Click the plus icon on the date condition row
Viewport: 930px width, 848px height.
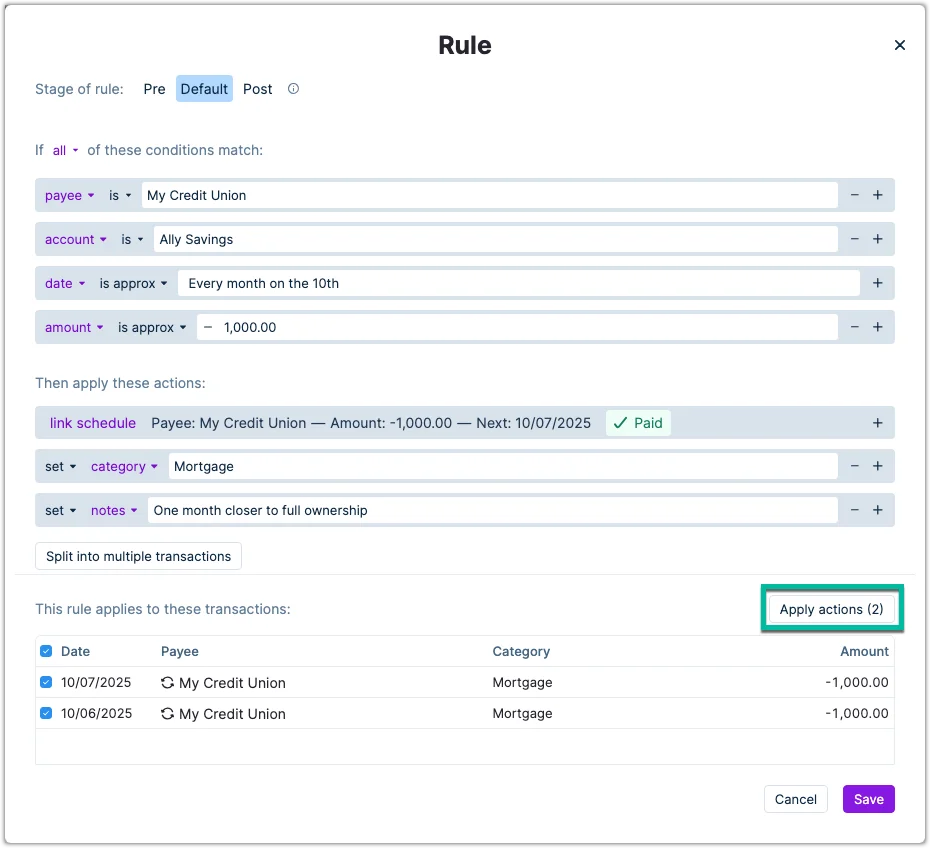click(x=878, y=283)
